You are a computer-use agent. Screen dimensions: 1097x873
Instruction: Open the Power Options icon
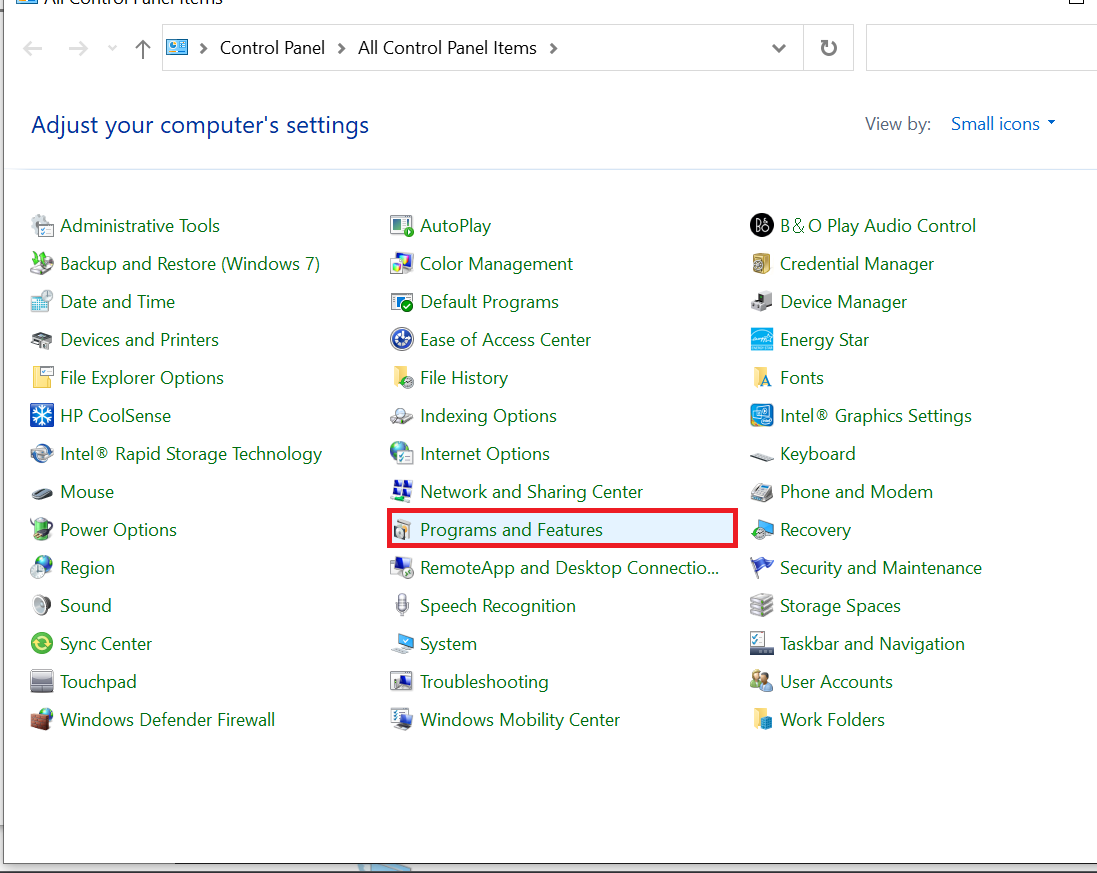coord(42,530)
